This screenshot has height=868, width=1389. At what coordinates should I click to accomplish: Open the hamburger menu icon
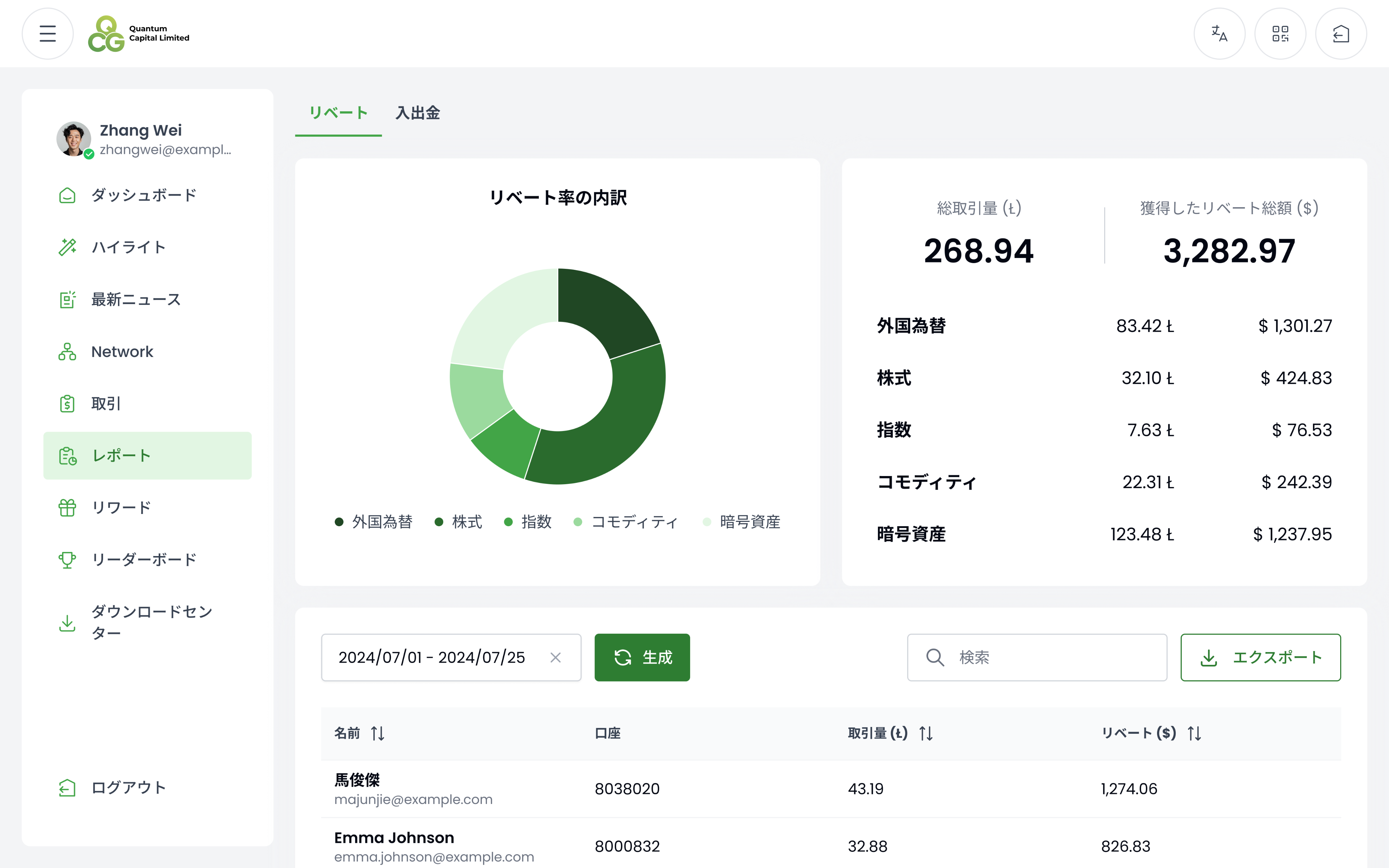click(x=47, y=34)
